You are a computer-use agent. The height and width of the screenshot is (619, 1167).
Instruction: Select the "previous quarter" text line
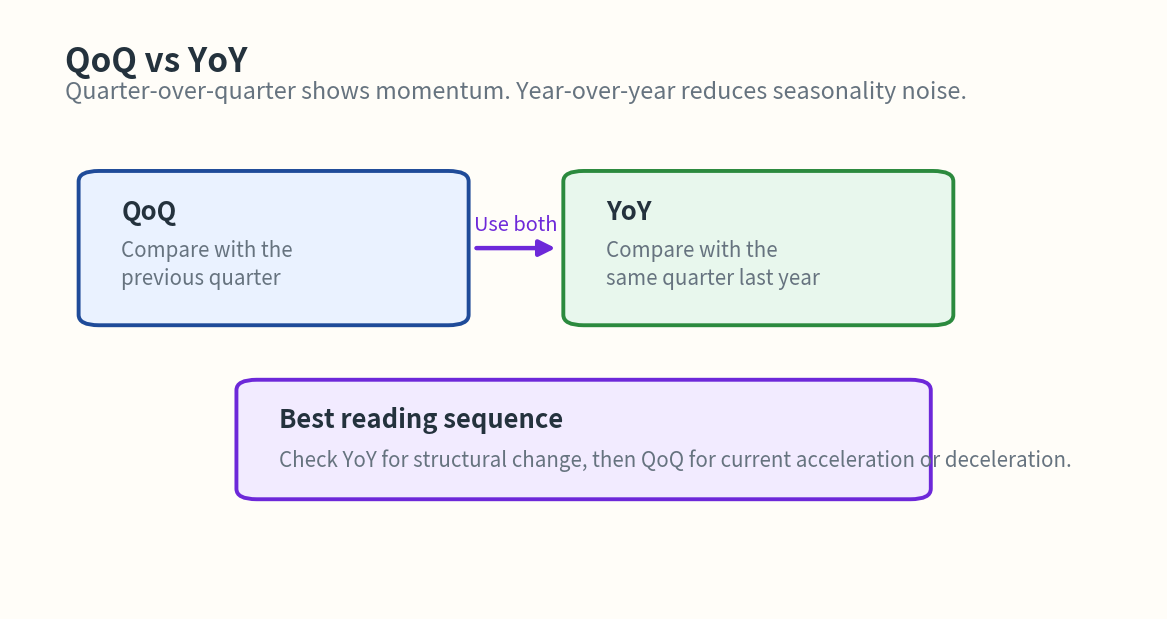(x=201, y=277)
